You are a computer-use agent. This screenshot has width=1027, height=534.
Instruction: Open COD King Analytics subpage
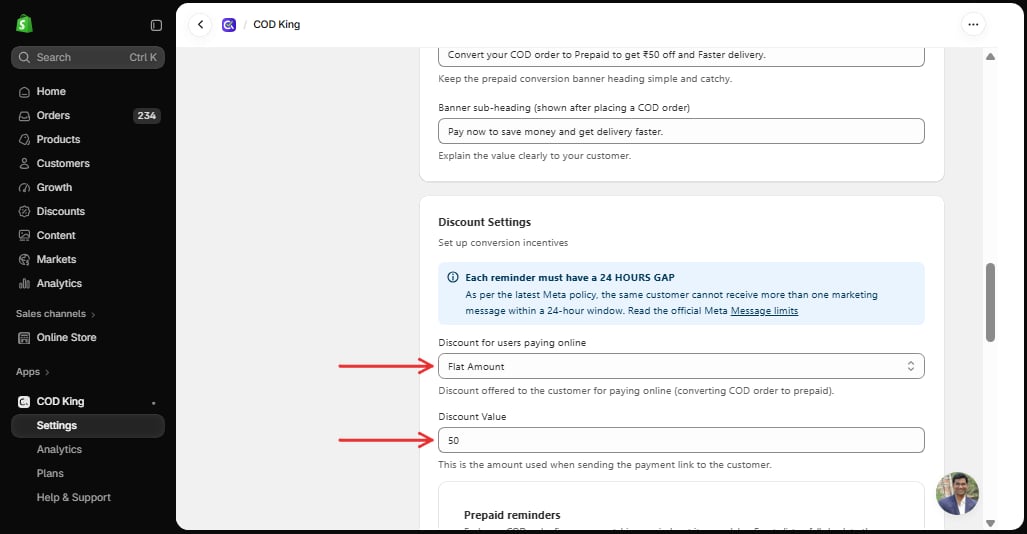[59, 449]
